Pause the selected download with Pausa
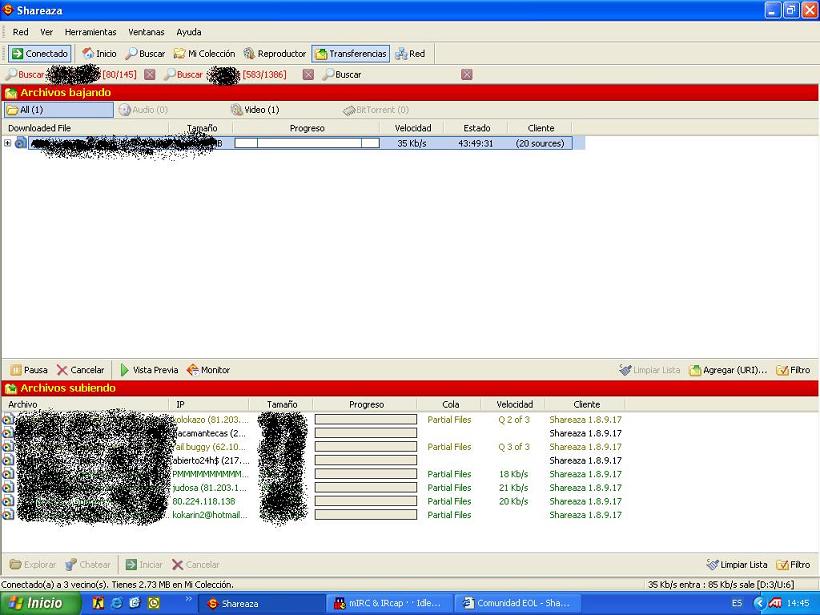Image resolution: width=820 pixels, height=615 pixels. 29,370
